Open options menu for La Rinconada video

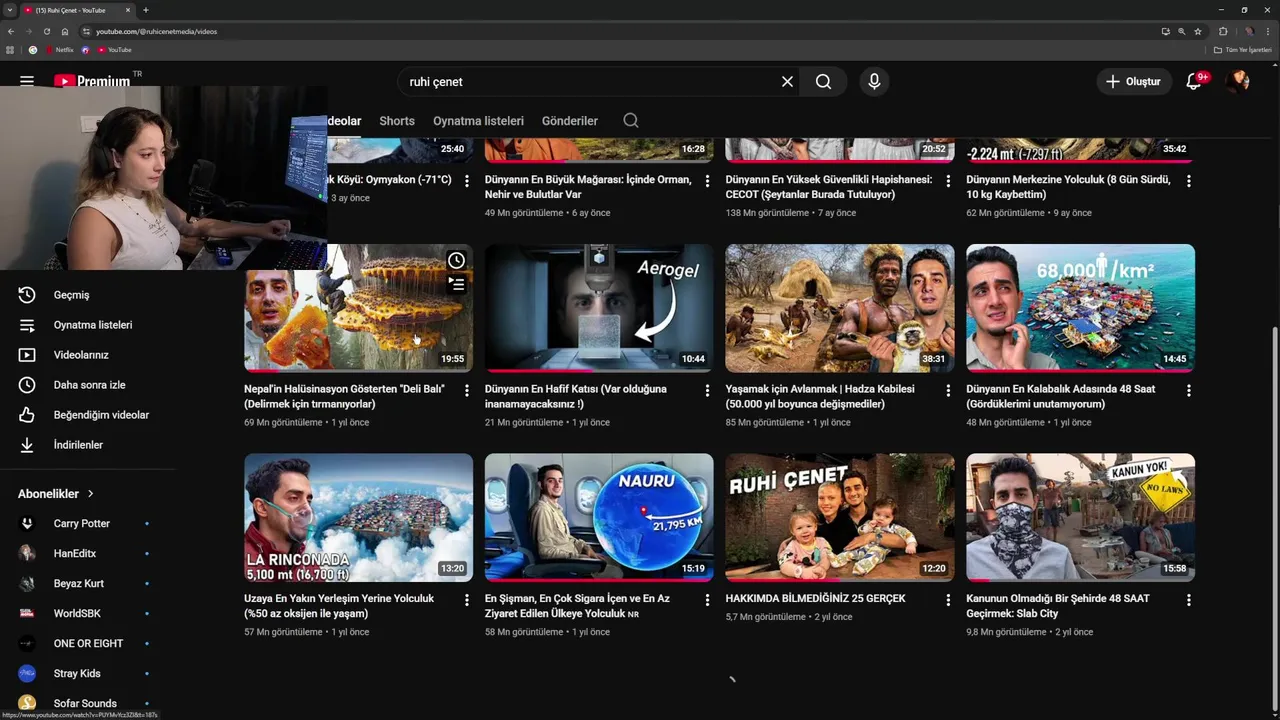[x=466, y=600]
